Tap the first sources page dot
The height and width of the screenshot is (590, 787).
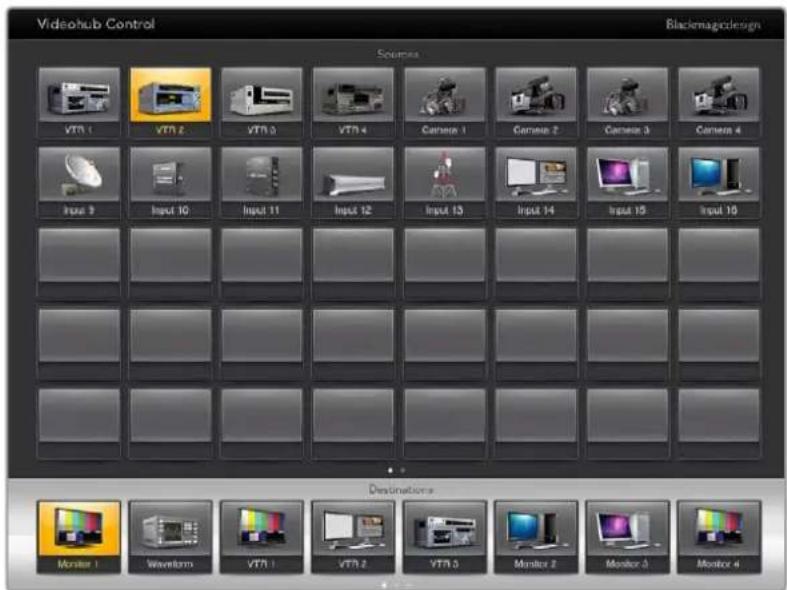click(x=390, y=471)
